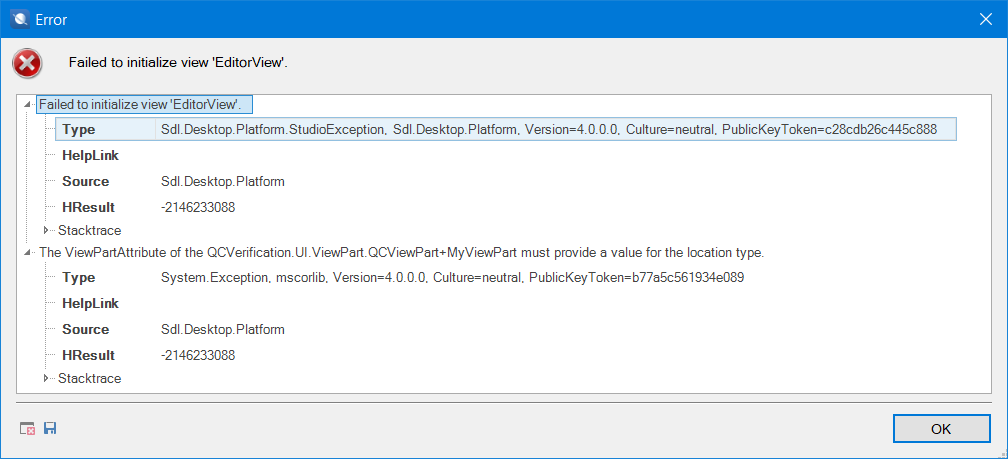Select the first HelpLink row
This screenshot has width=1008, height=459.
90,156
